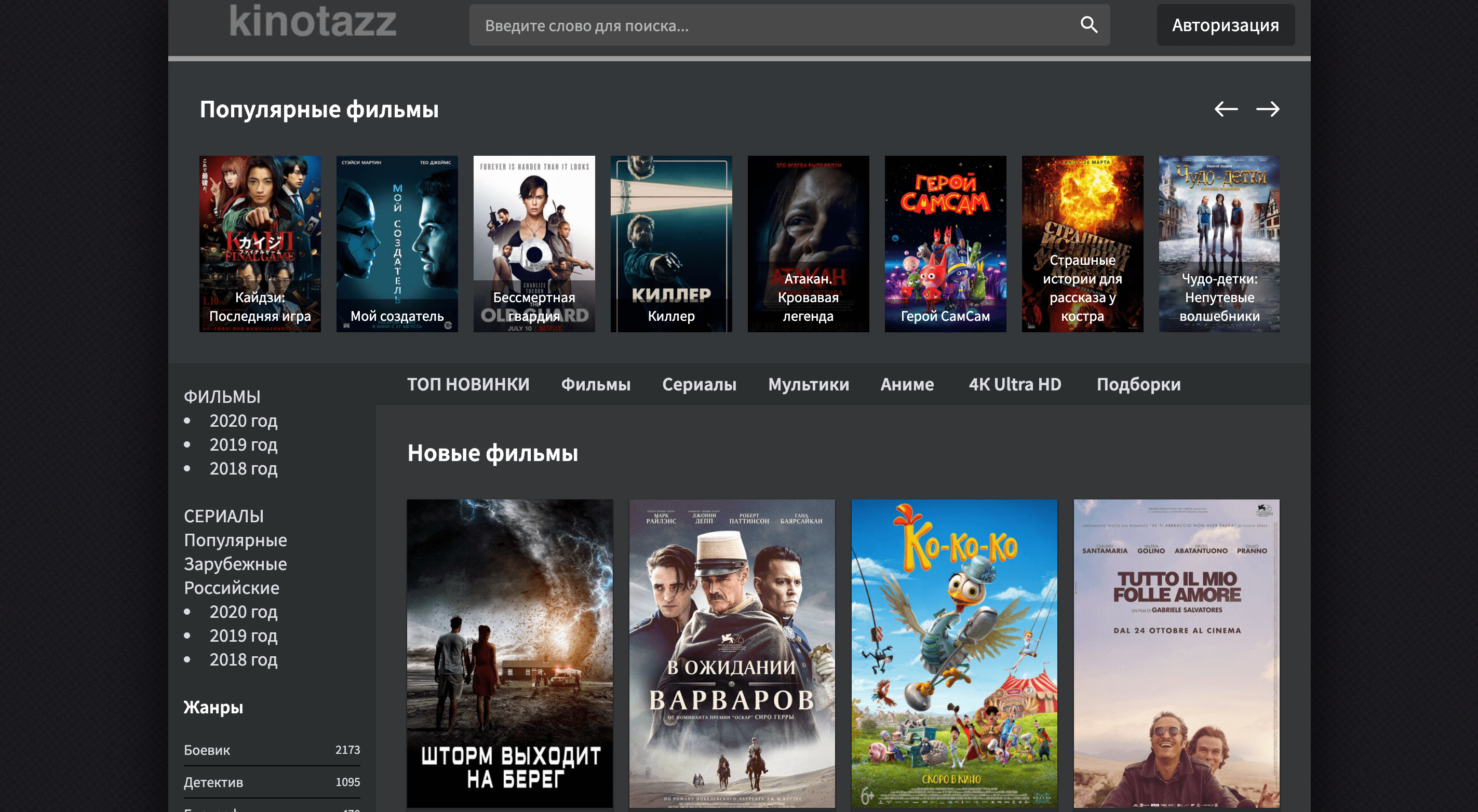
Task: Select 2019 год under ФИЛЬМЫ
Action: coord(243,444)
